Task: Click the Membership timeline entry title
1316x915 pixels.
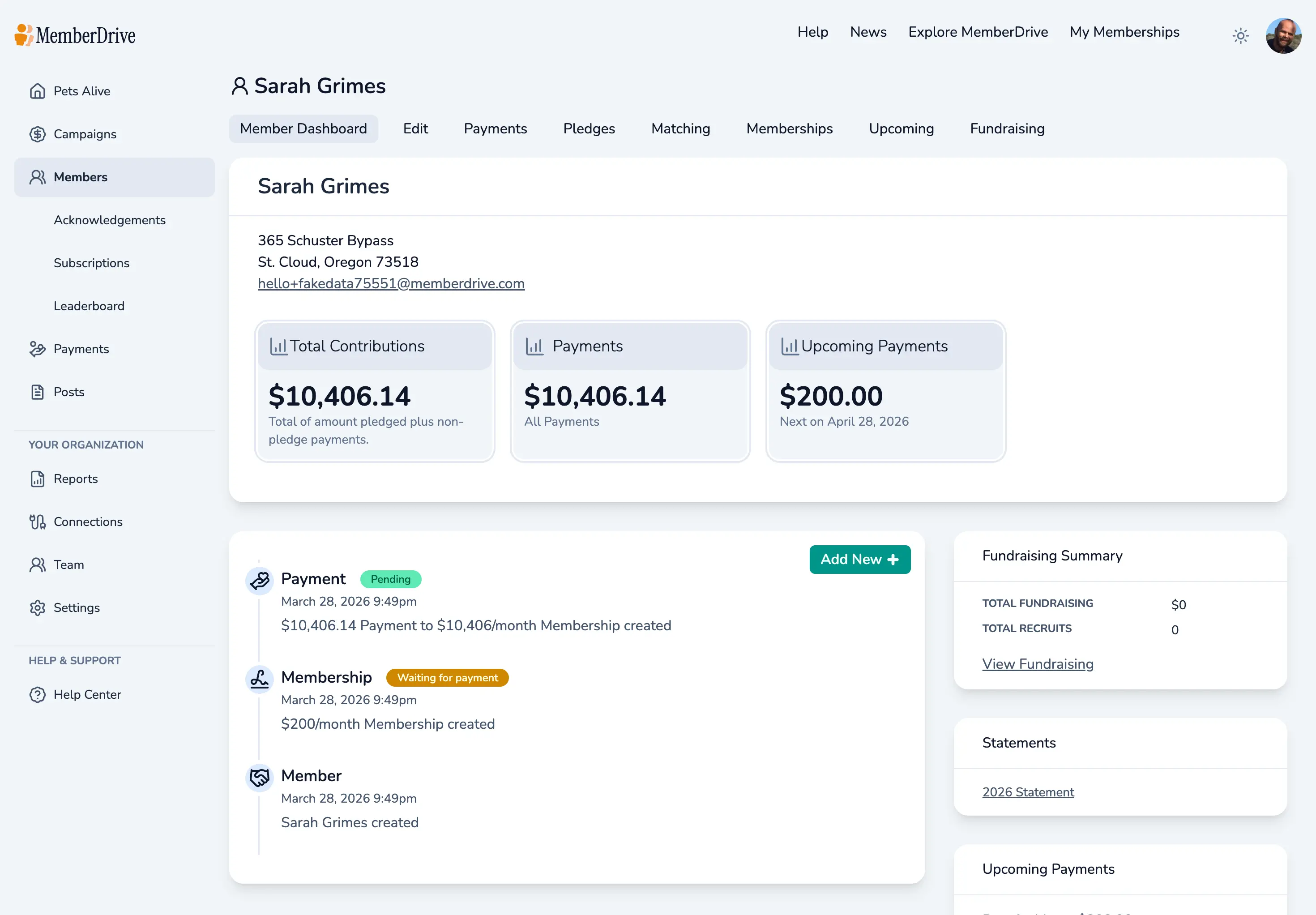Action: [x=326, y=678]
